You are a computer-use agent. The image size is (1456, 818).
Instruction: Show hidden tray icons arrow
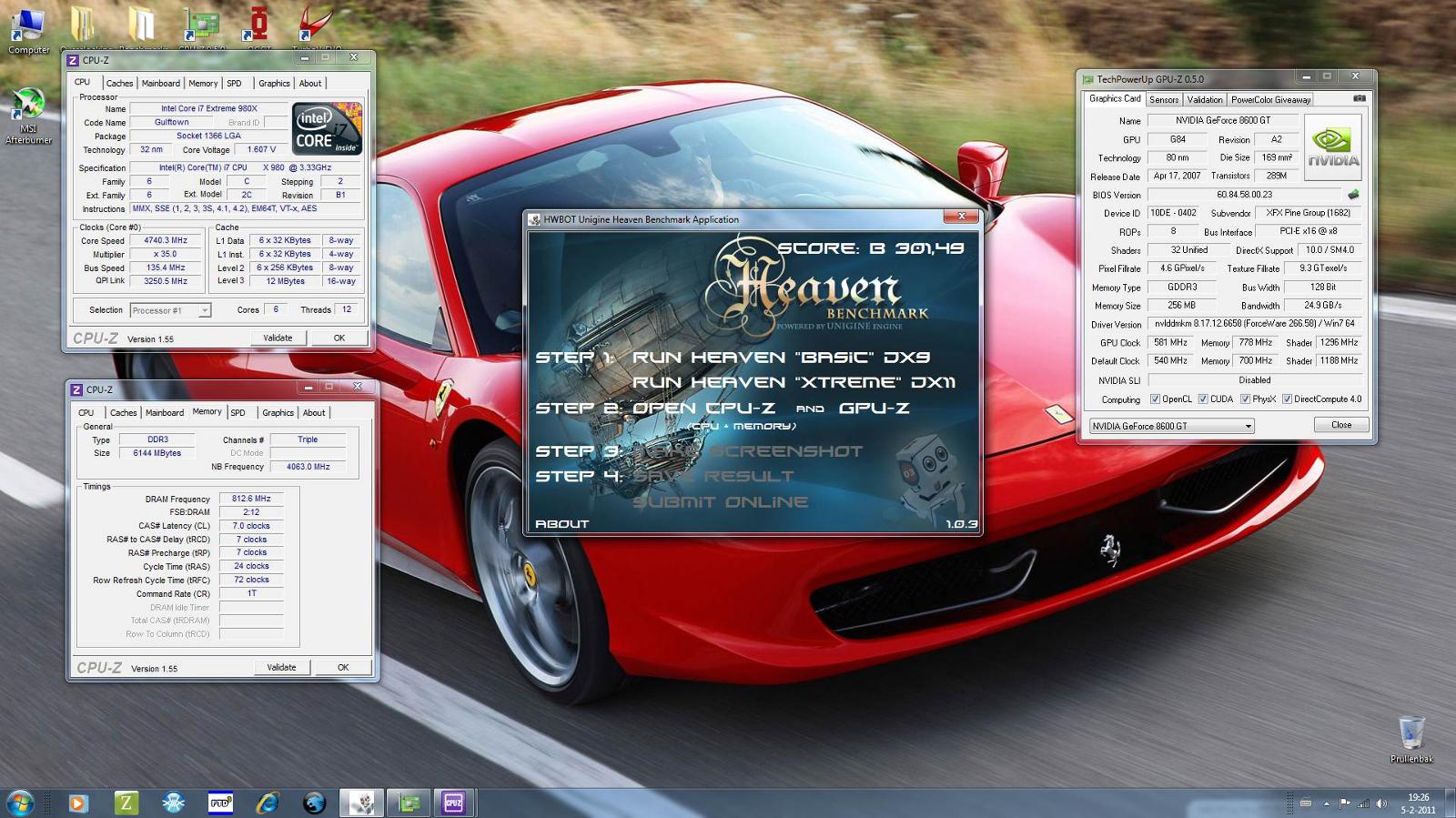pyautogui.click(x=1326, y=803)
